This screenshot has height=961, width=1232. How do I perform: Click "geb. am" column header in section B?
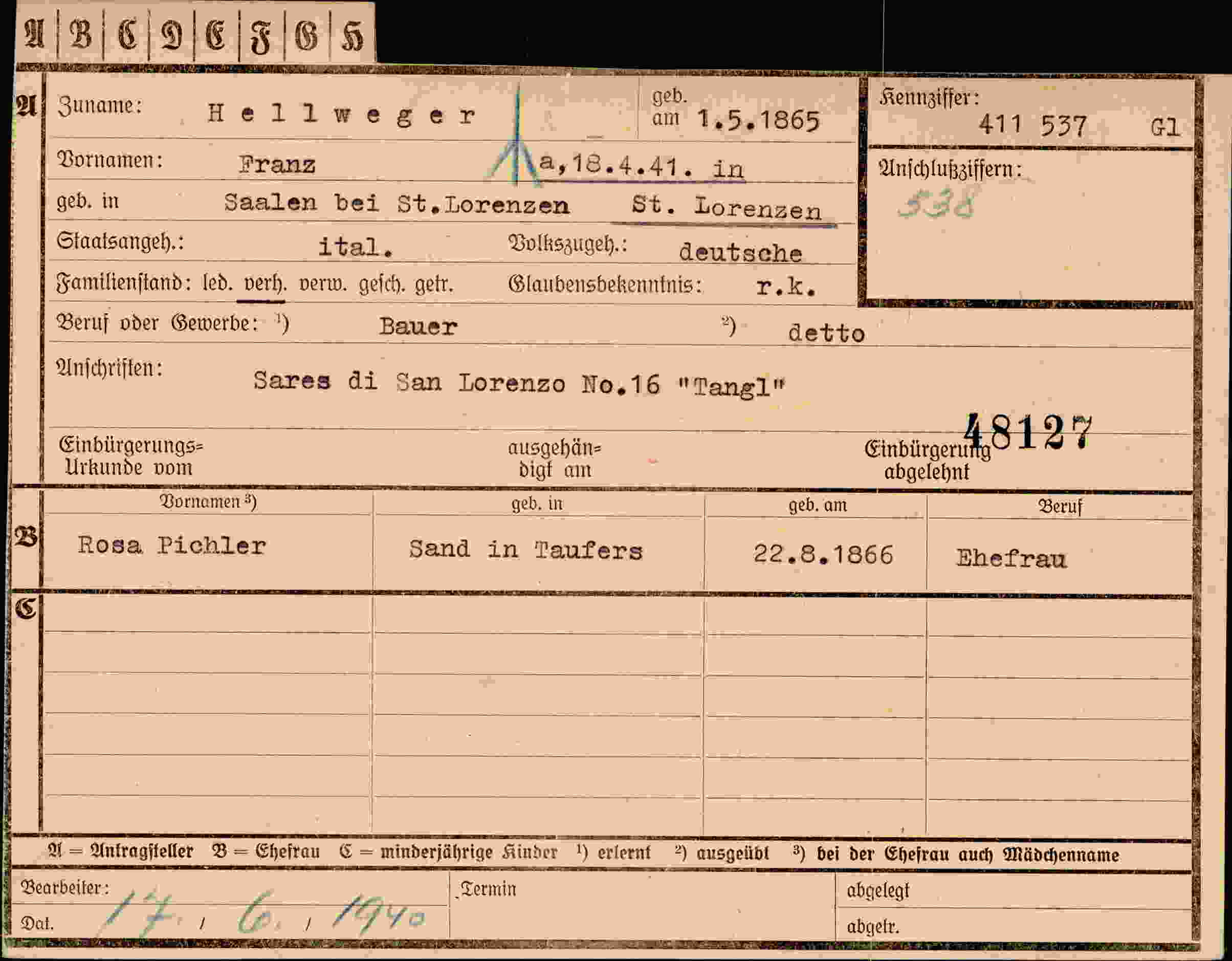pyautogui.click(x=818, y=505)
